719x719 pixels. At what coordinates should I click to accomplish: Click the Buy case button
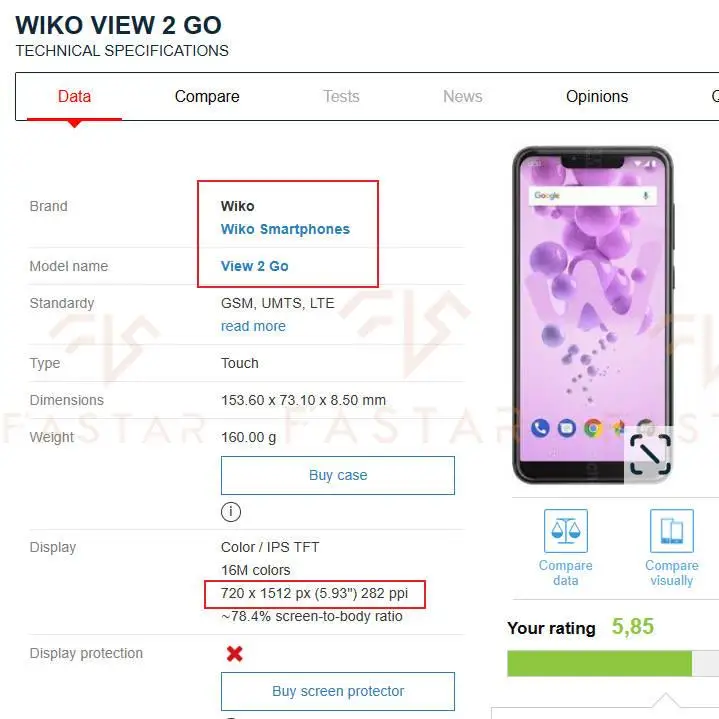tap(338, 475)
